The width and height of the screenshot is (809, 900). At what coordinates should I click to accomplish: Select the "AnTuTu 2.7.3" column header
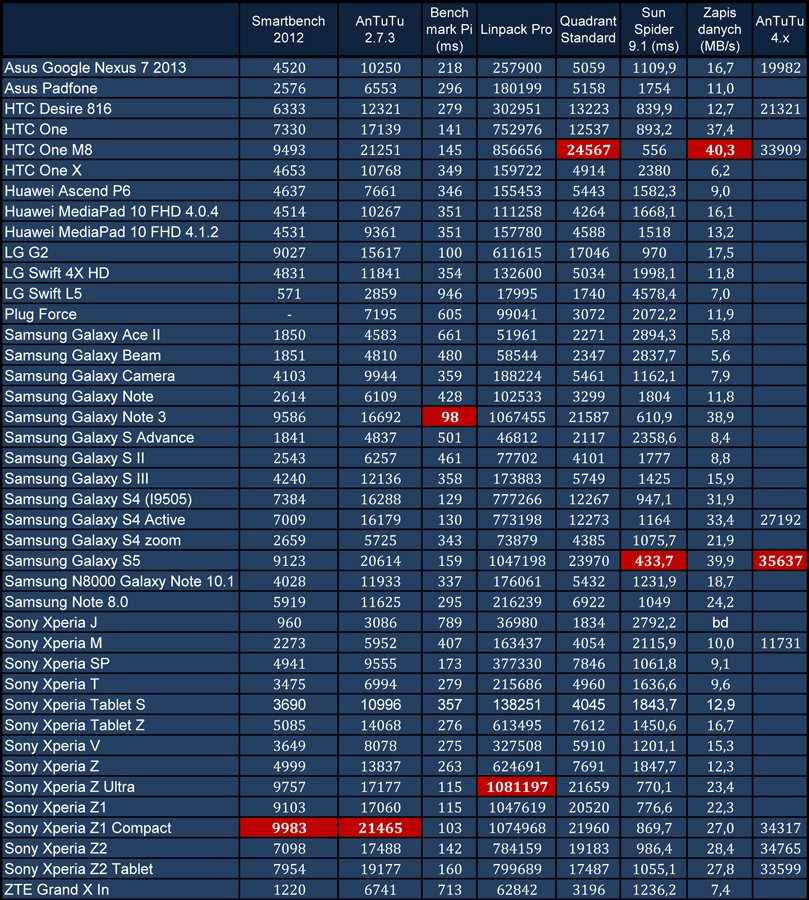coord(380,29)
